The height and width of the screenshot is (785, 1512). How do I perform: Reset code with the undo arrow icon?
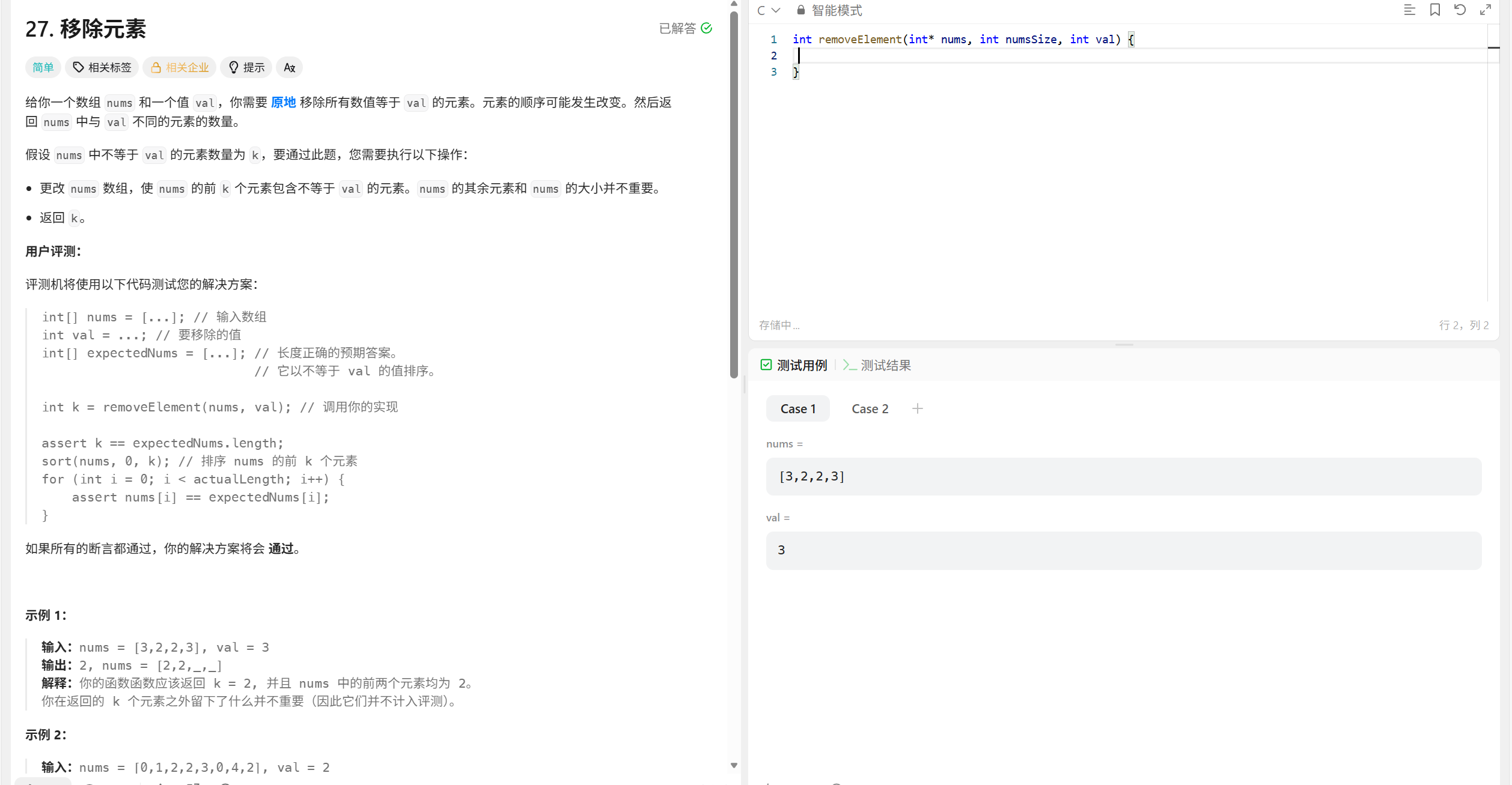pos(1460,10)
